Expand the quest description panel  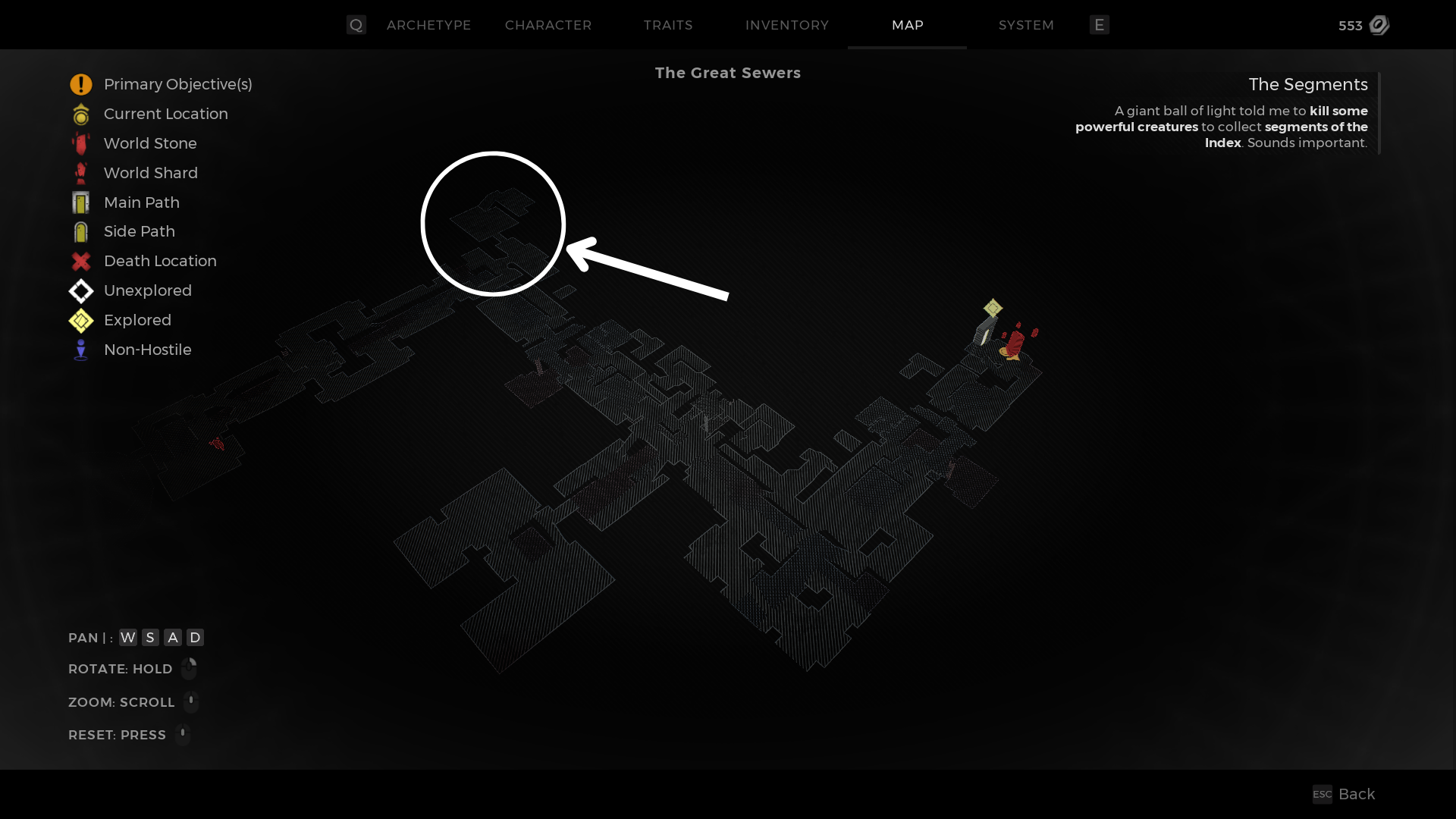coord(1307,84)
